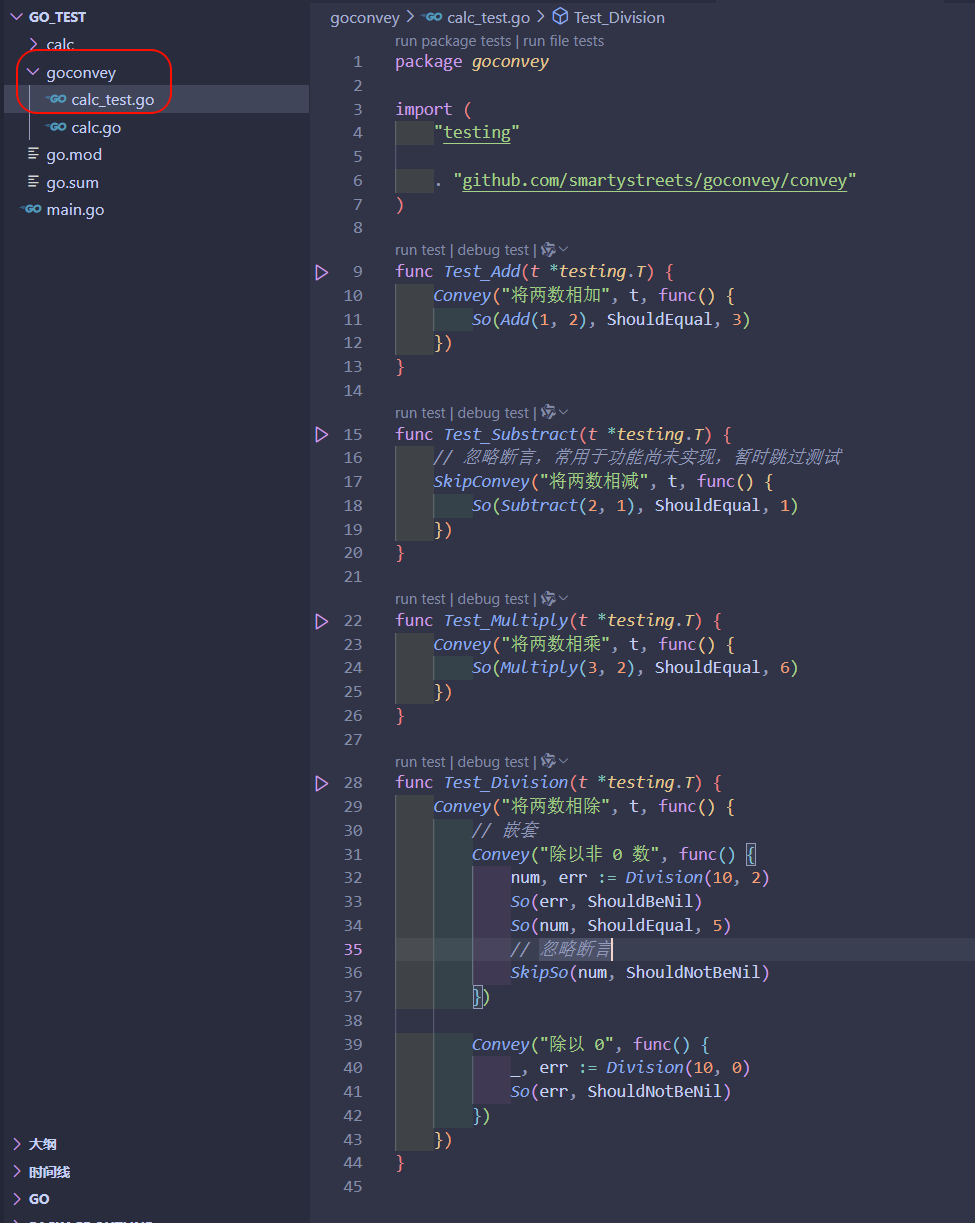Expand the GO section at the sidebar bottom

pos(17,1199)
